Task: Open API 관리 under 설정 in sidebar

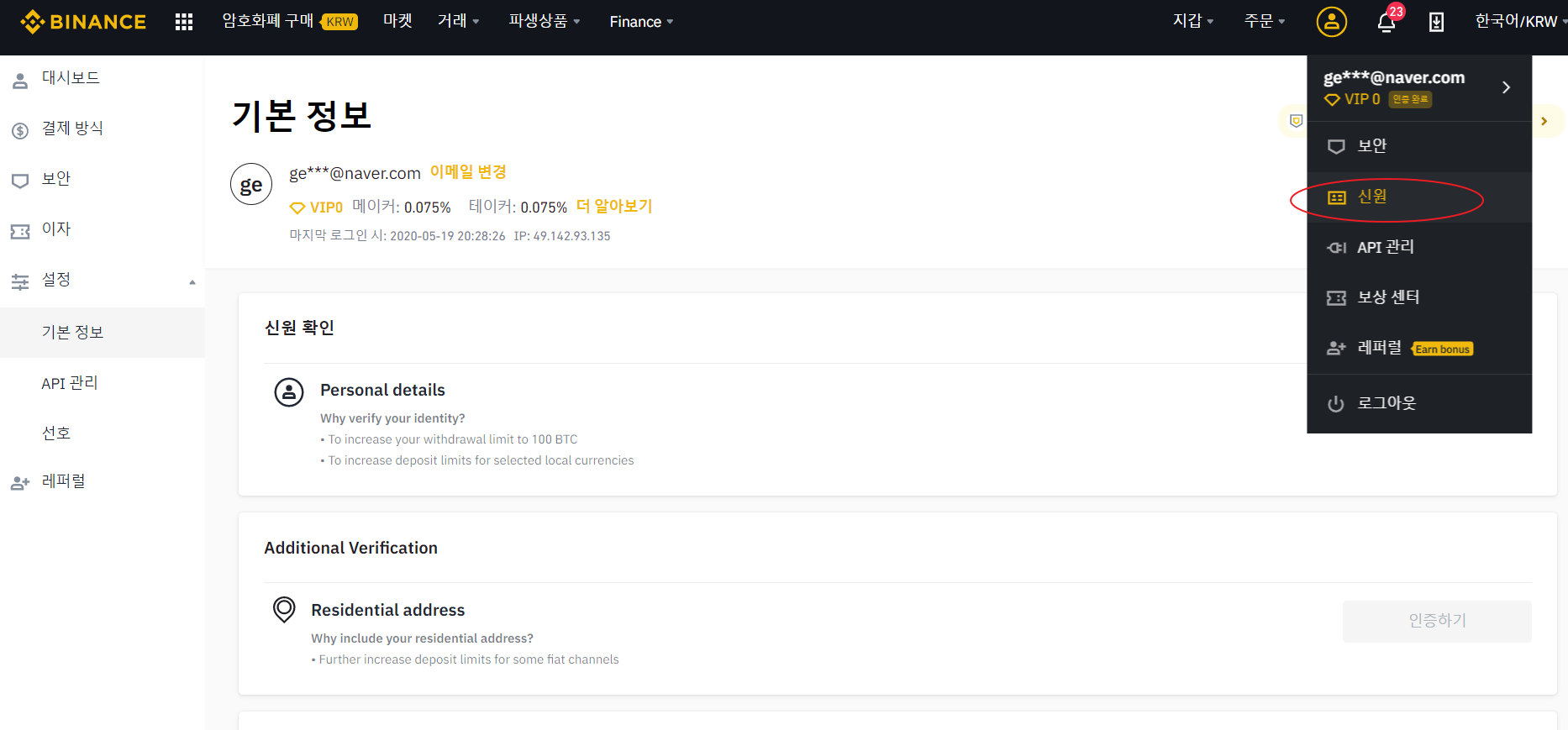Action: tap(102, 383)
